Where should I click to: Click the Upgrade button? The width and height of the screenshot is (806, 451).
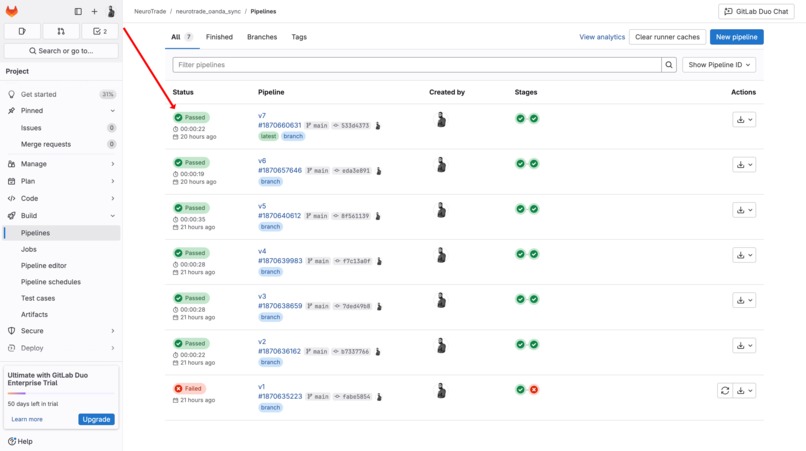tap(96, 419)
